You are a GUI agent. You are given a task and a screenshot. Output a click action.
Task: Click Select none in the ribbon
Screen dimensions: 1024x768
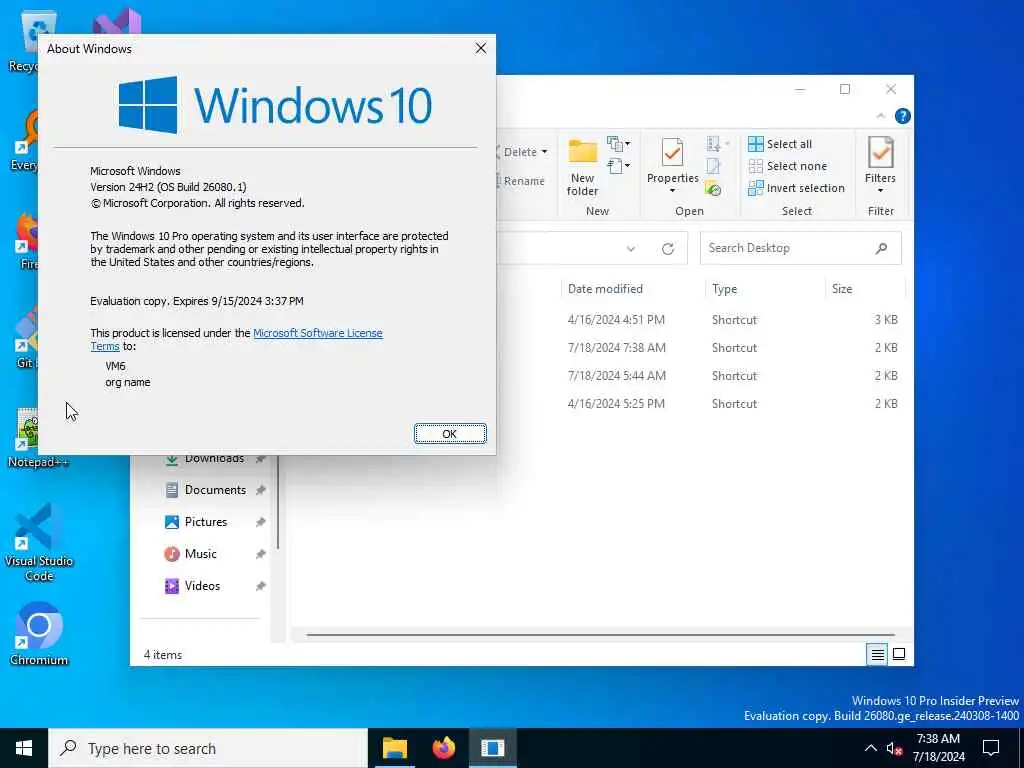[x=788, y=166]
